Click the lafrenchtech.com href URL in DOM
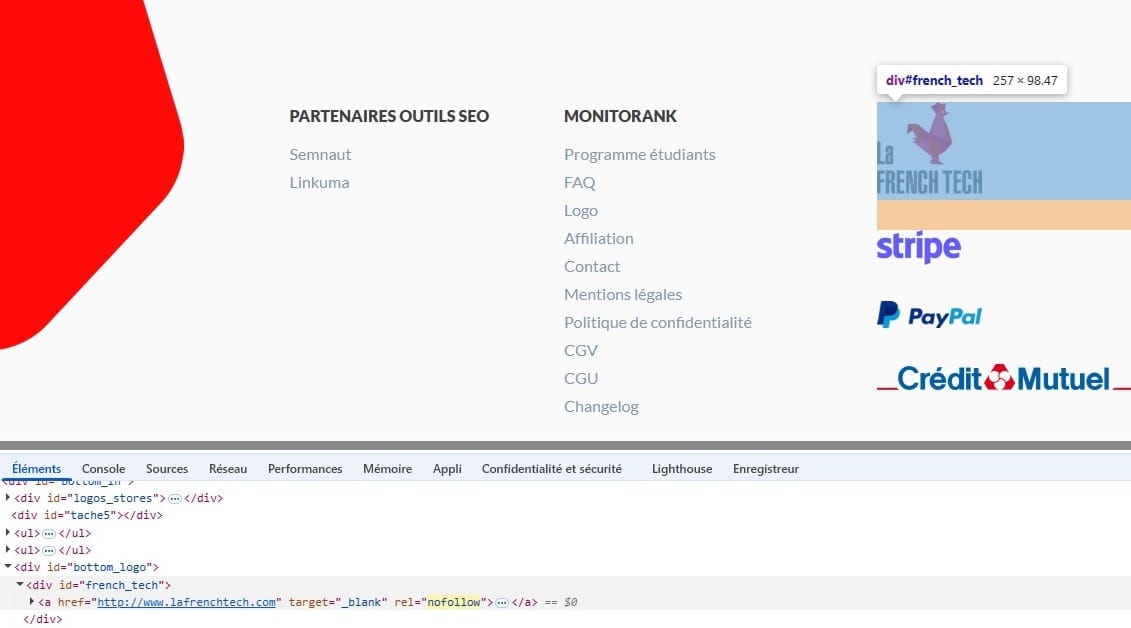1131x628 pixels. coord(186,602)
